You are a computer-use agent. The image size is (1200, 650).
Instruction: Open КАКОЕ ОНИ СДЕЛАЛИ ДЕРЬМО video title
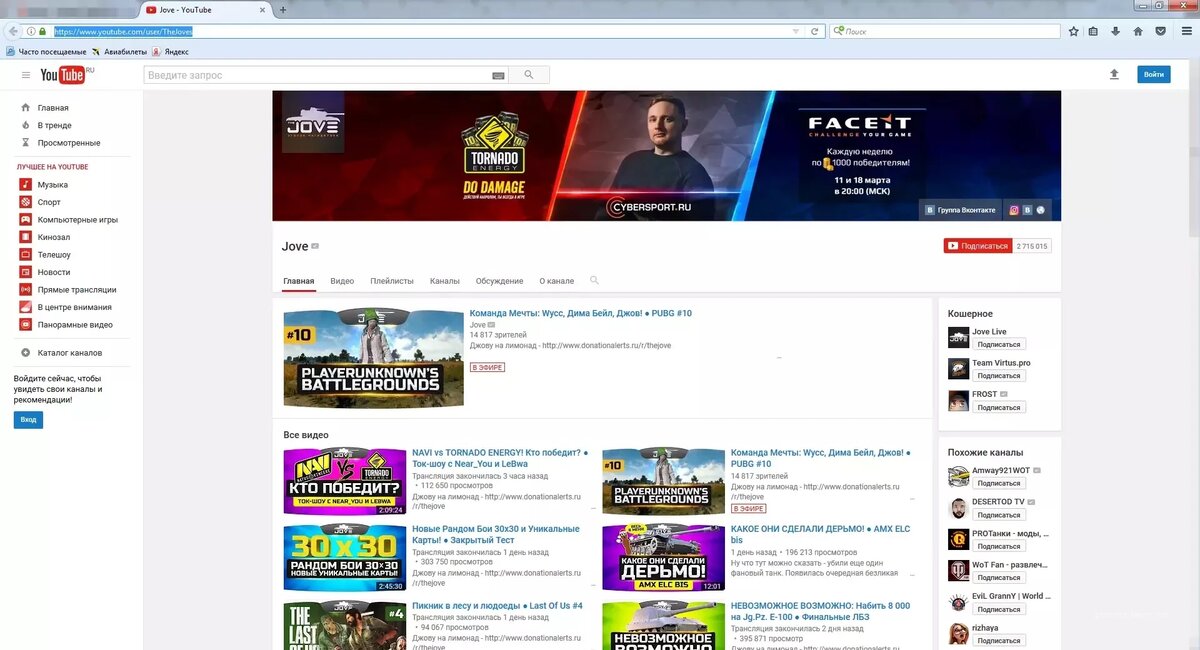point(820,535)
